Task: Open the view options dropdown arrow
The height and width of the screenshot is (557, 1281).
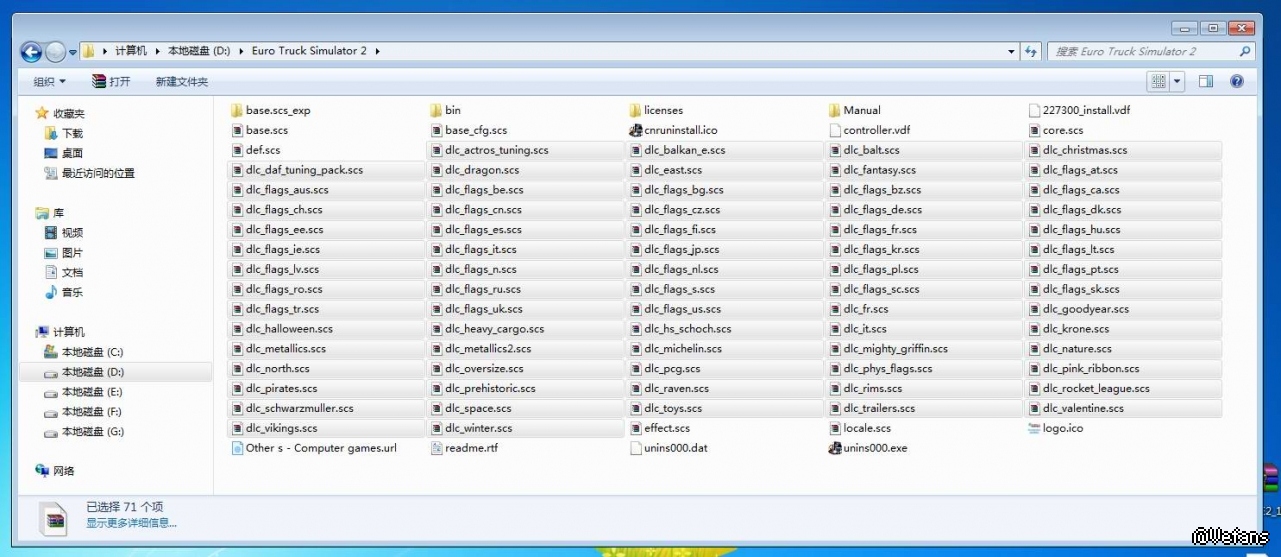Action: [1177, 81]
